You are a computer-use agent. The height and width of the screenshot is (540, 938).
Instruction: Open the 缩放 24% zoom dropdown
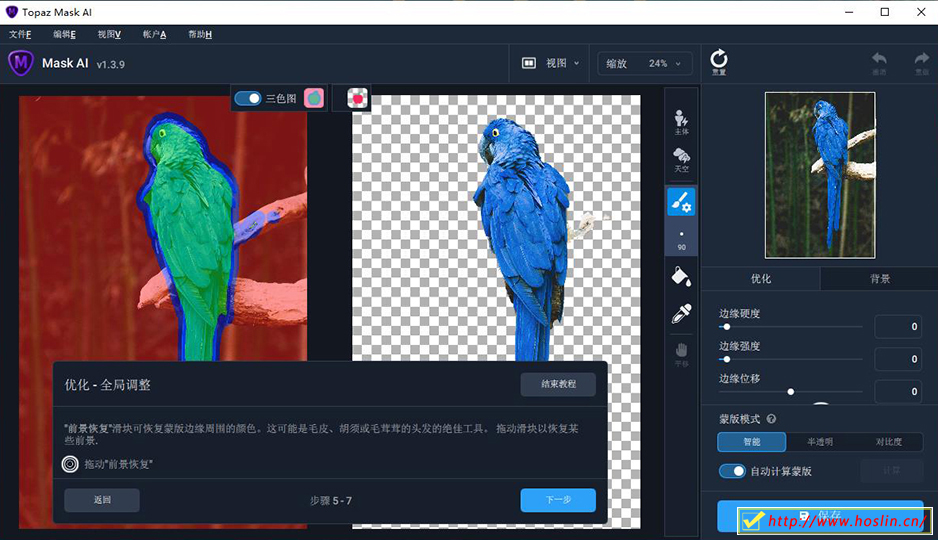point(644,63)
